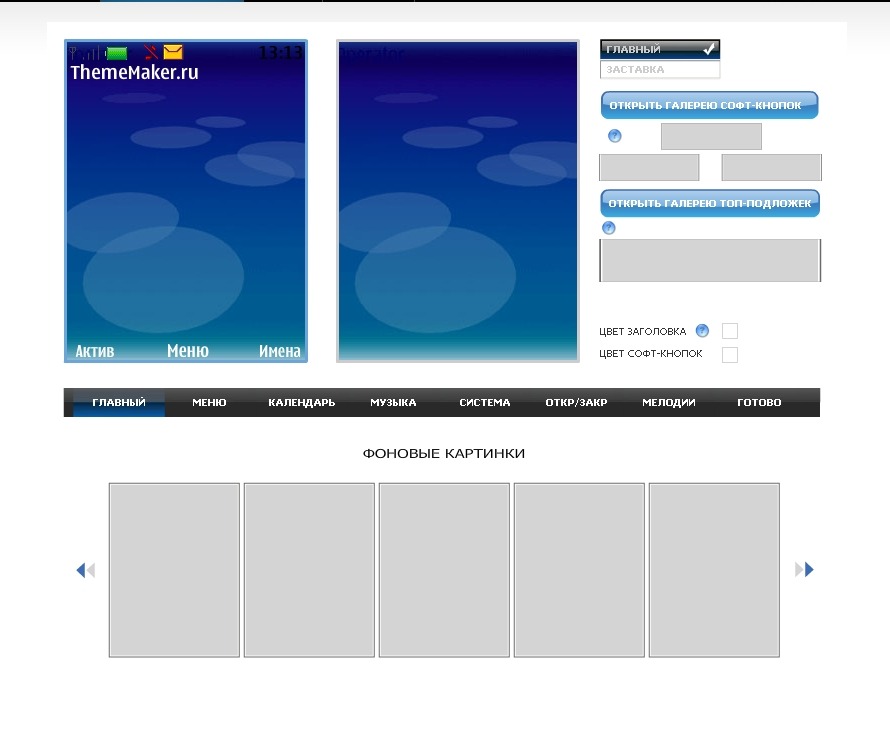Select the fifth background picture thumbnail

pos(715,570)
